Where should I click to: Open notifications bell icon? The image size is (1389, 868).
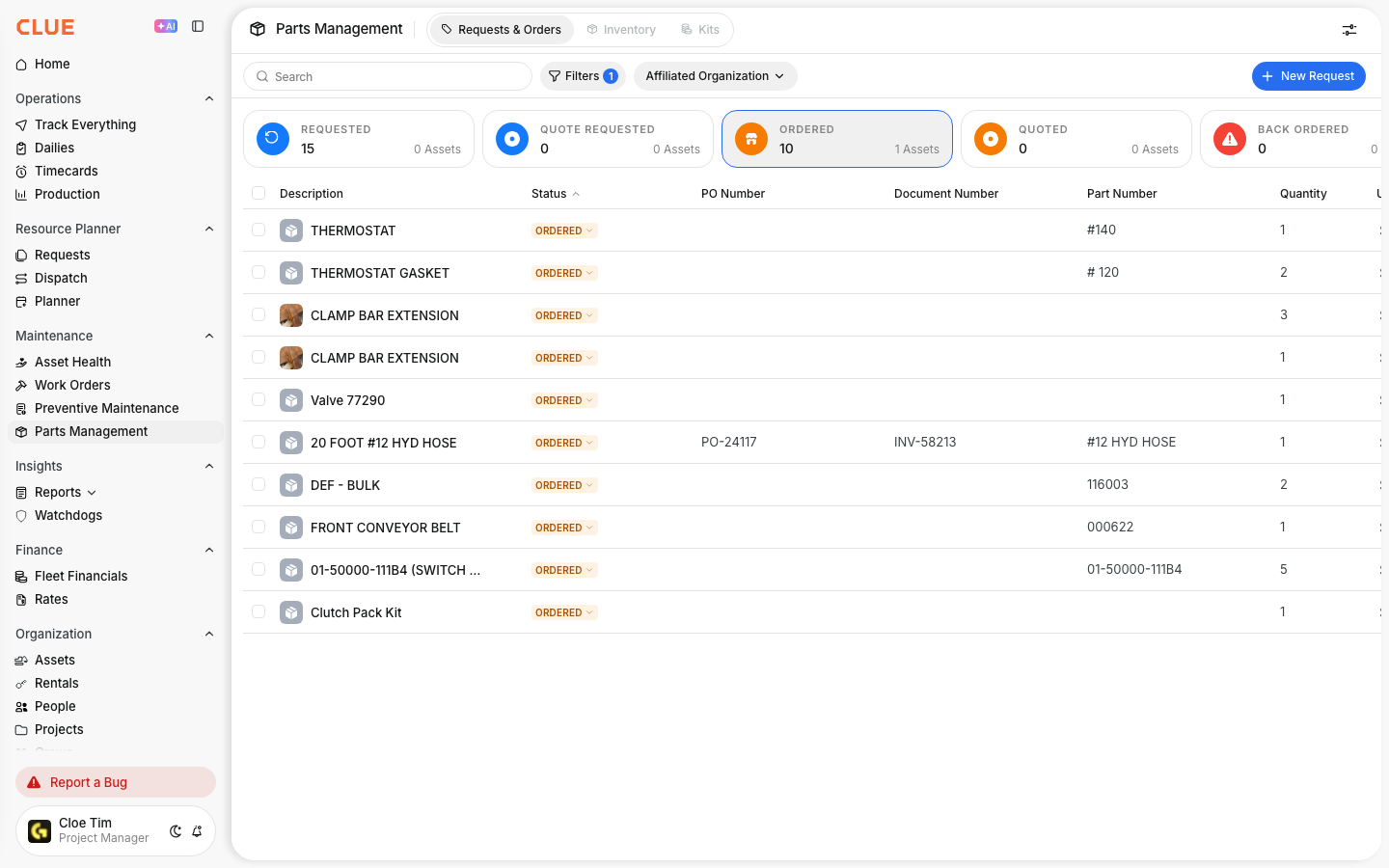pyautogui.click(x=197, y=831)
